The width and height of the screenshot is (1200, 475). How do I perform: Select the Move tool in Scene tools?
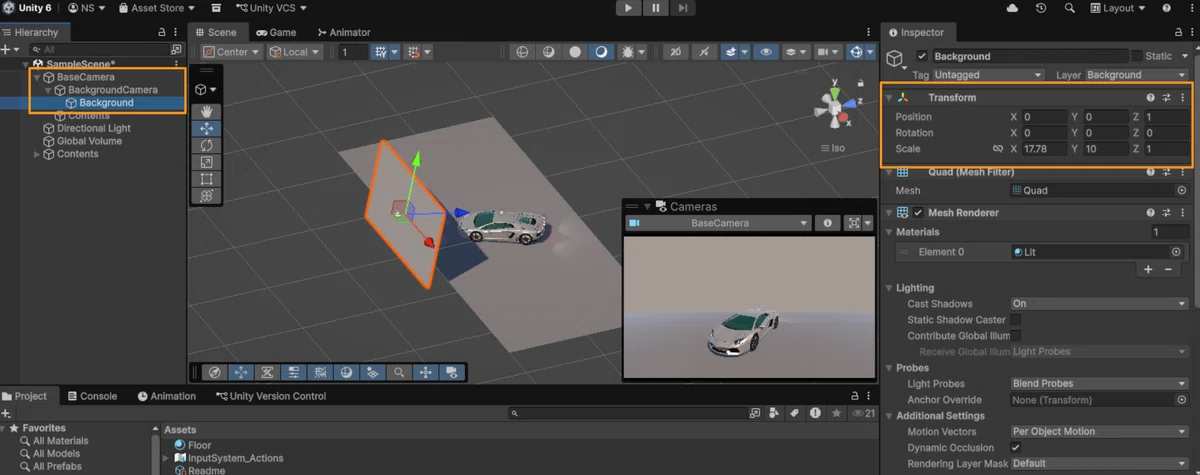tap(206, 129)
